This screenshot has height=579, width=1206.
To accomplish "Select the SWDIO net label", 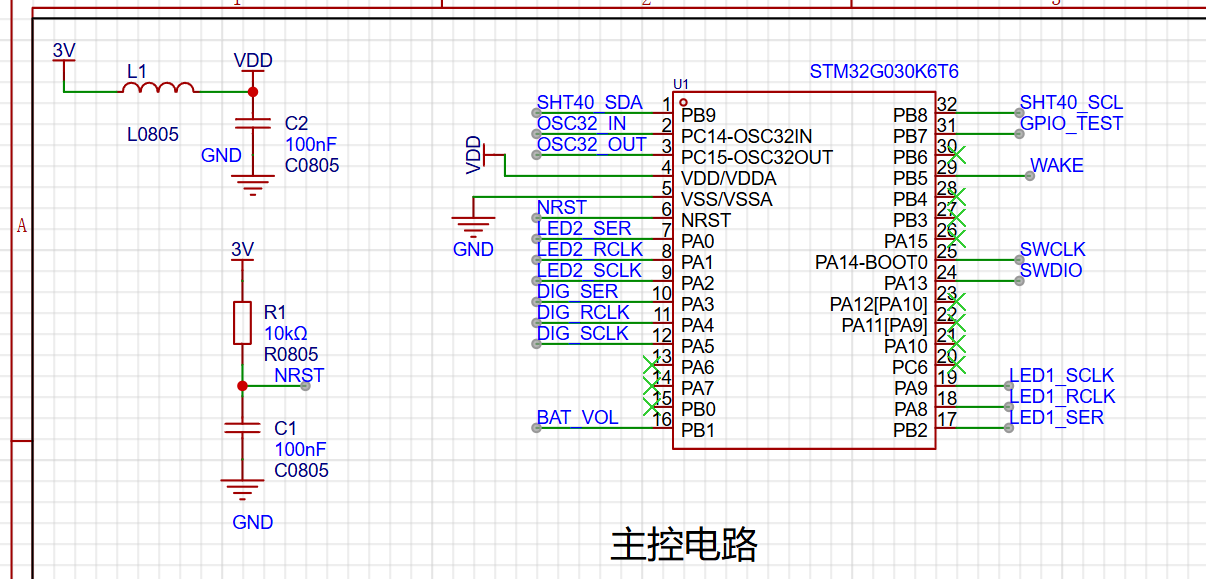I will pyautogui.click(x=1050, y=270).
